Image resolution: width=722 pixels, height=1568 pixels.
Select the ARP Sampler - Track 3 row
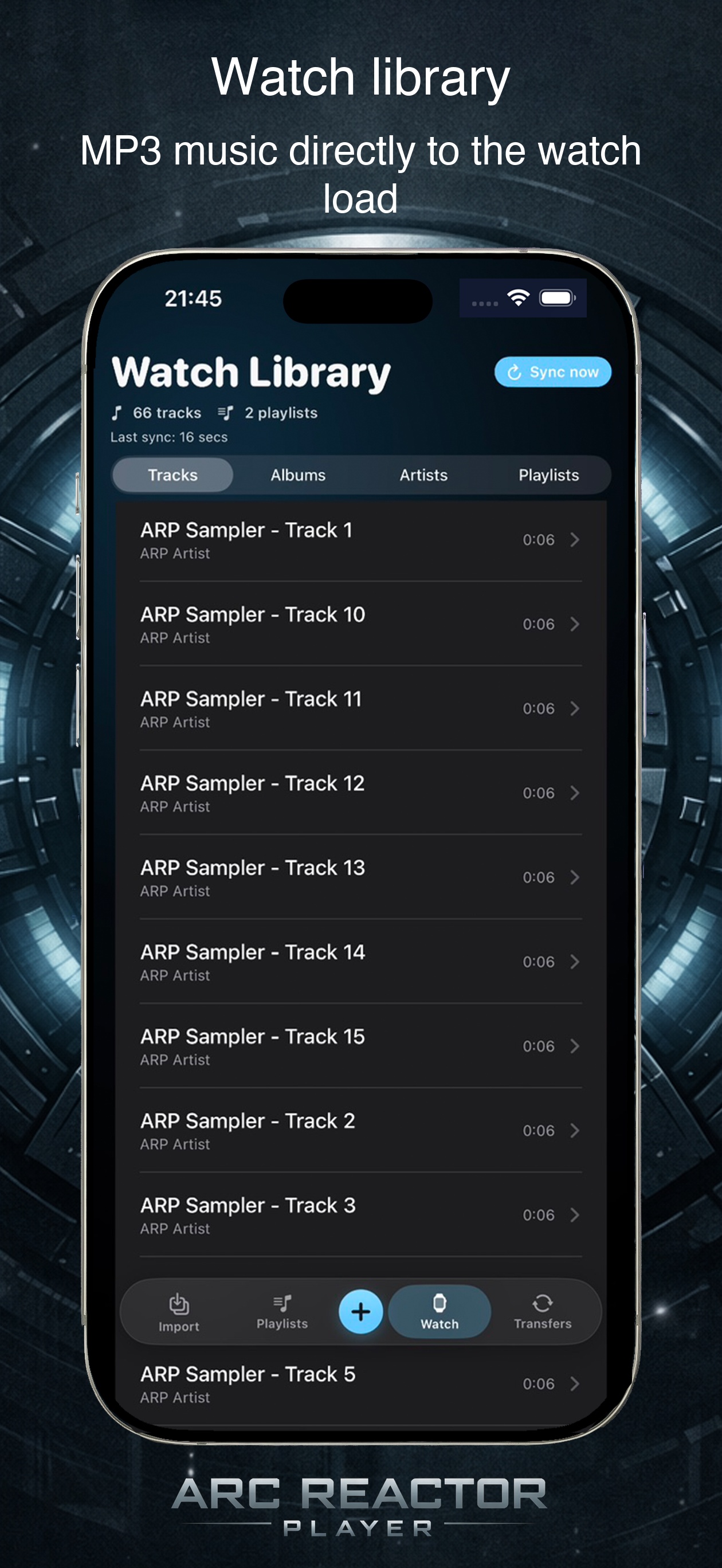(x=360, y=1214)
